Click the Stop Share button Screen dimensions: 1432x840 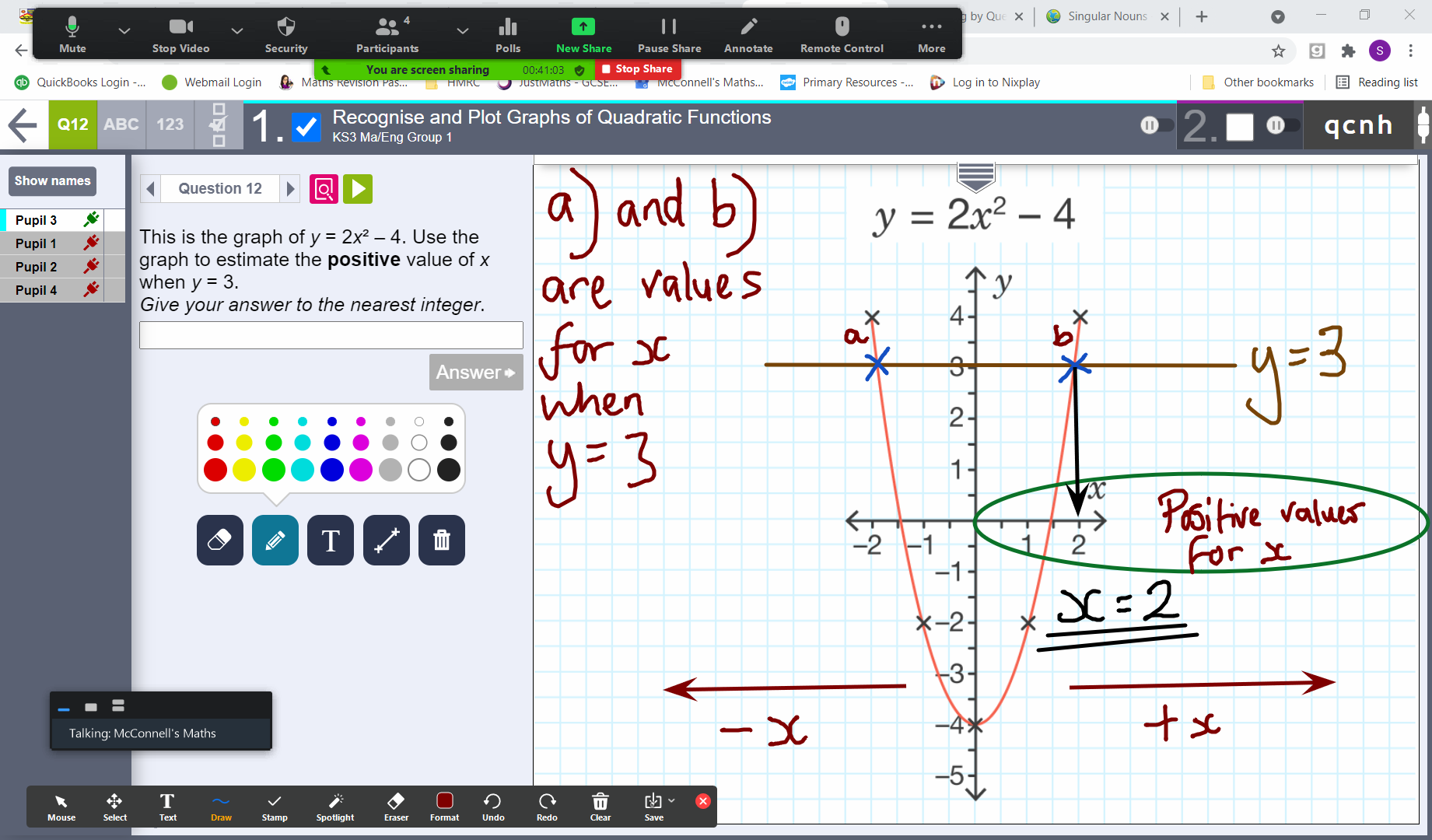(637, 69)
